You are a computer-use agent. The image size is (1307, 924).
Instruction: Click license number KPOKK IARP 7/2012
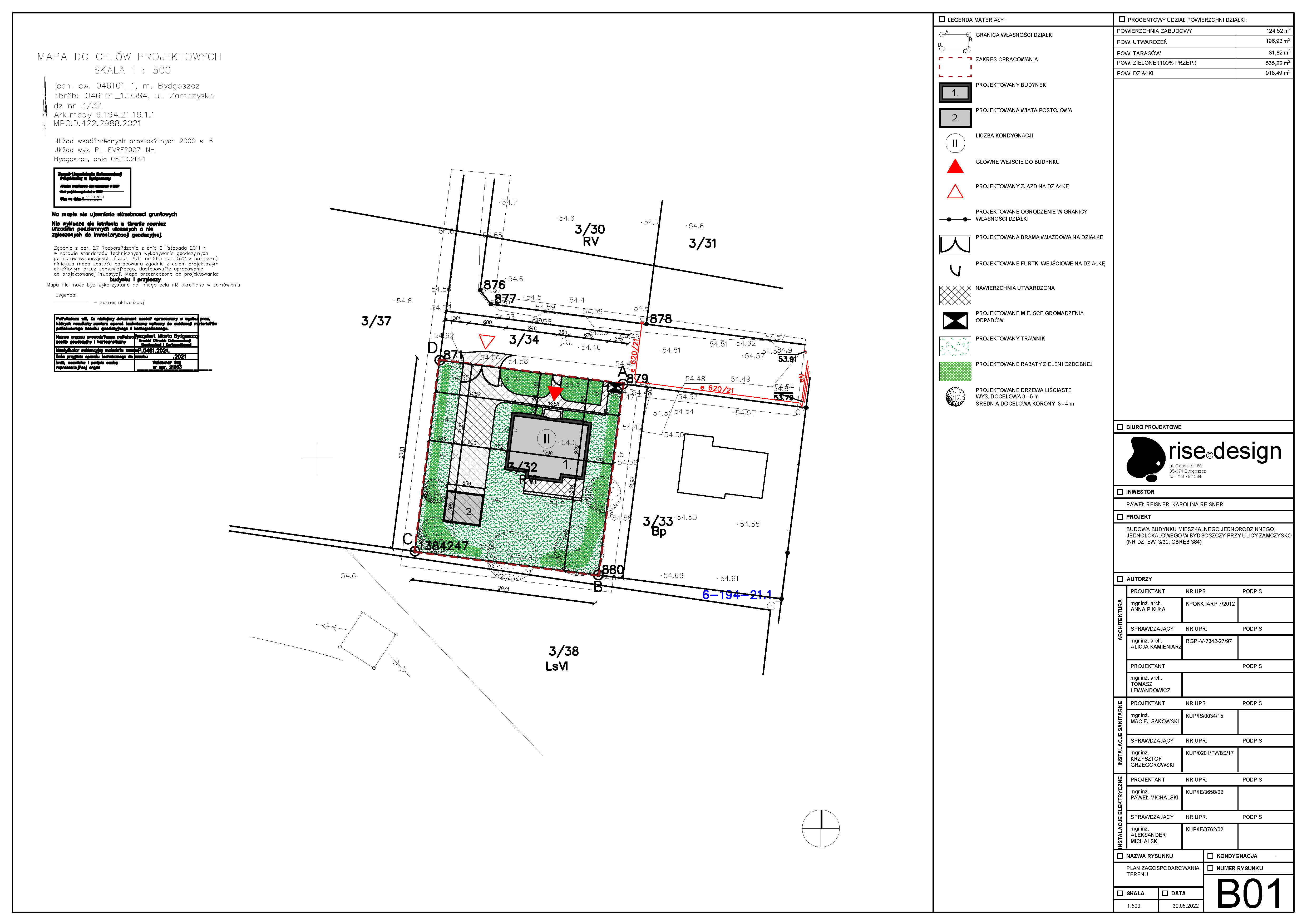[x=1210, y=604]
